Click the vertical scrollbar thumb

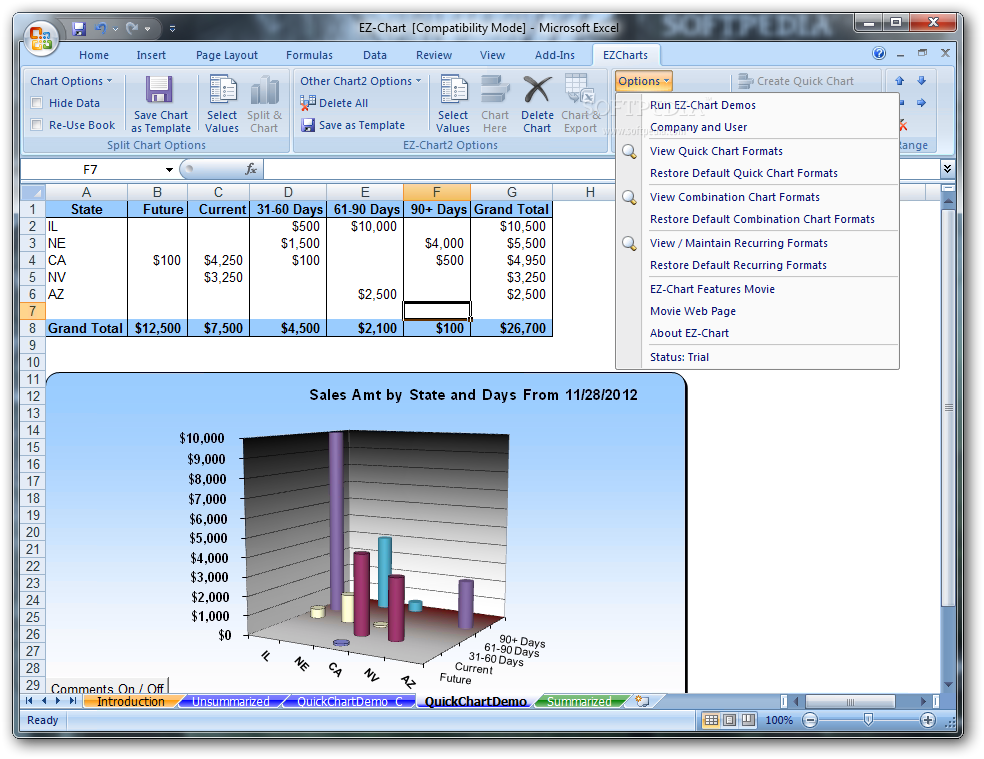(948, 407)
